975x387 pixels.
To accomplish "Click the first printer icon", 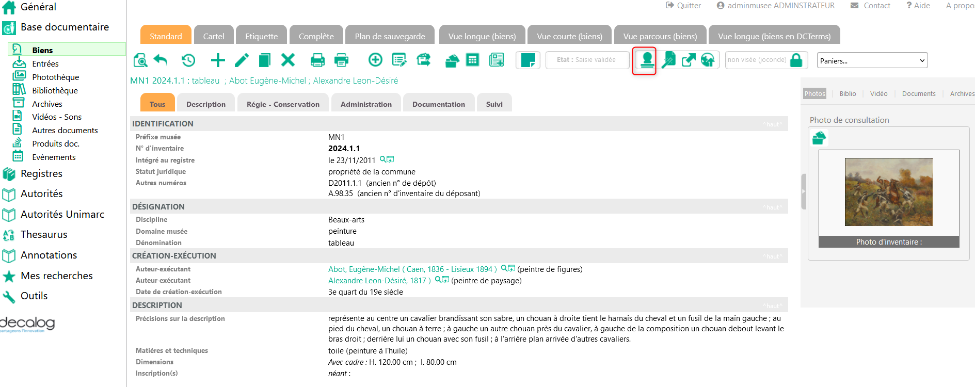I will tap(318, 60).
